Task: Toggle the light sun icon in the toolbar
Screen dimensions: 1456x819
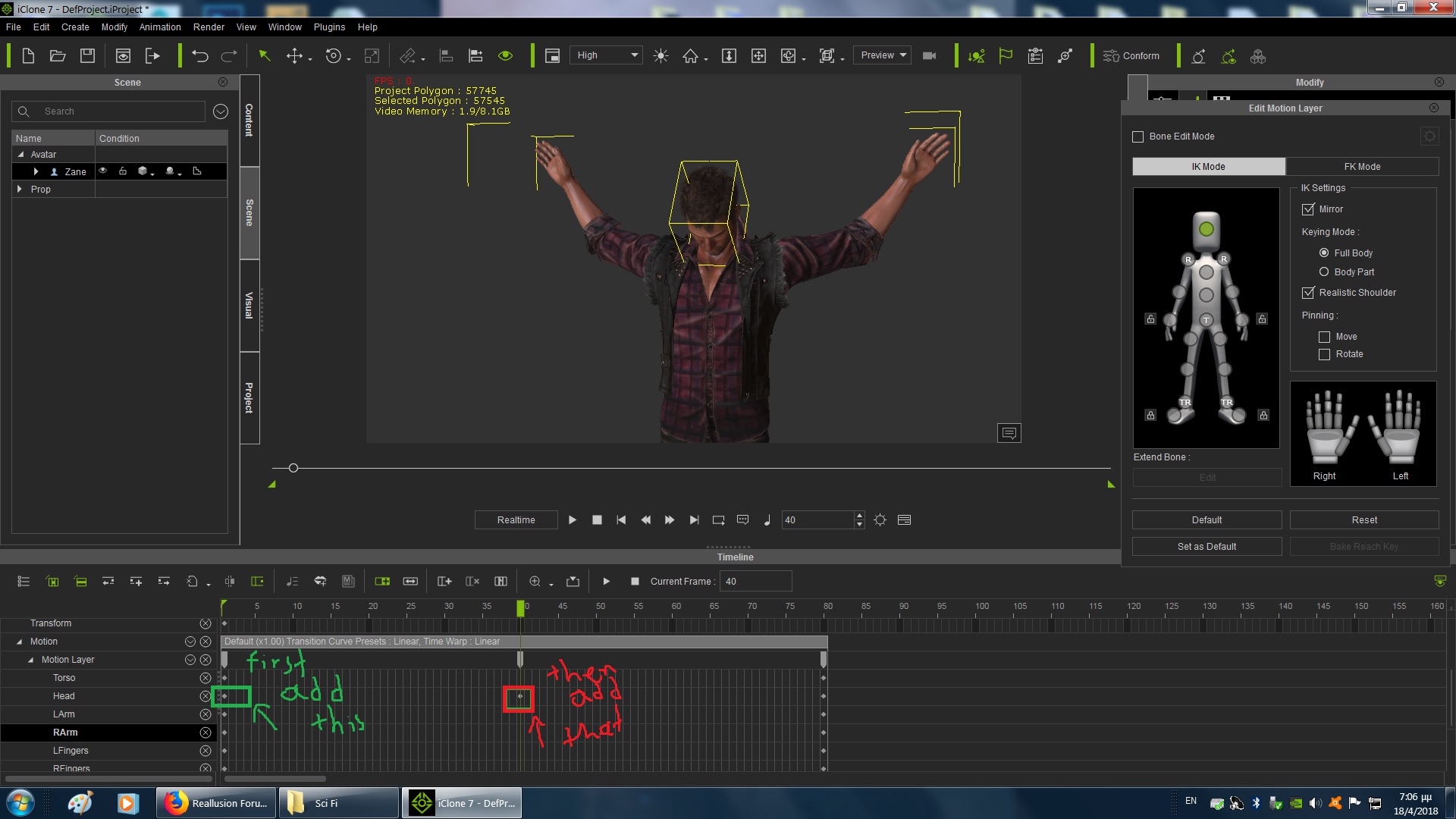Action: tap(661, 55)
